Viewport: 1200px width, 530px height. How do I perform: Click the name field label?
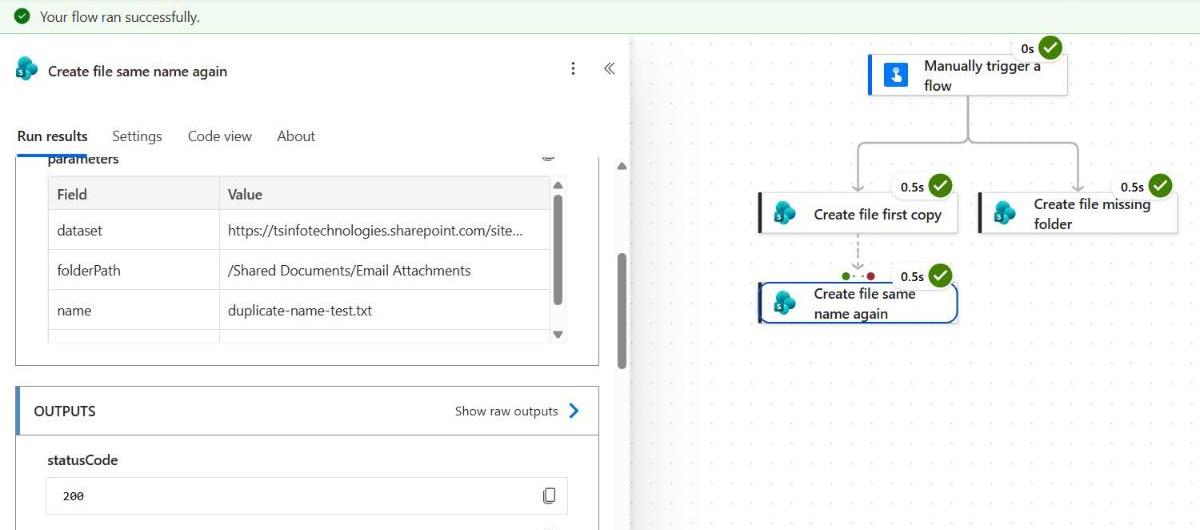click(x=74, y=311)
